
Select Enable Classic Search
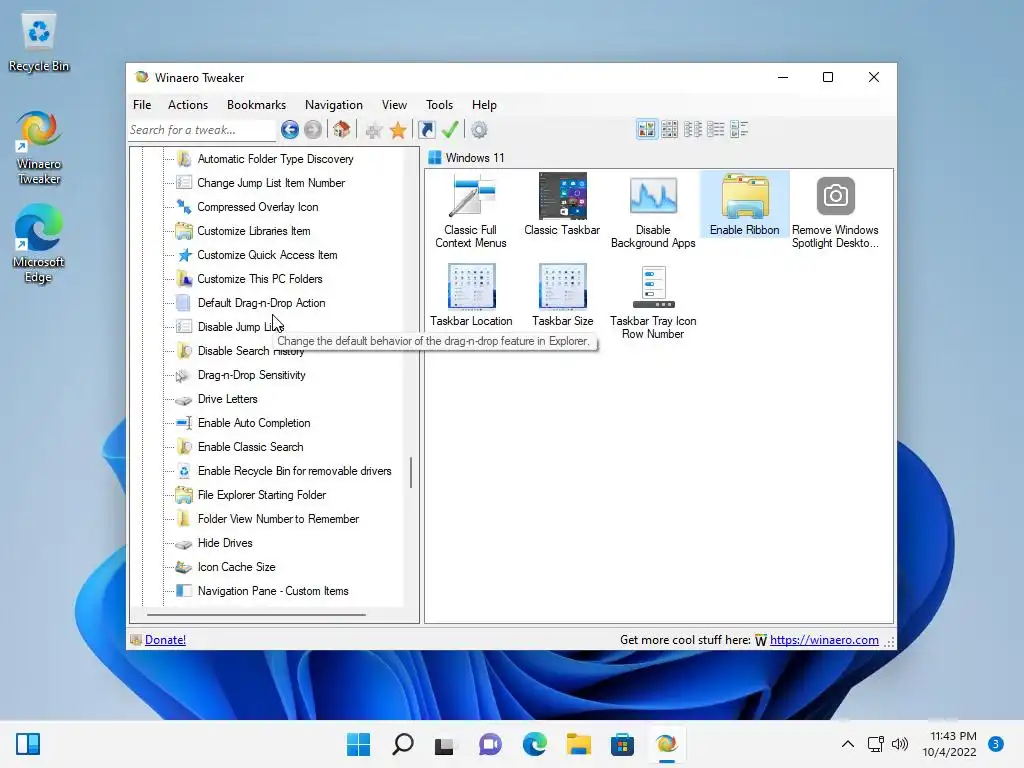(250, 447)
